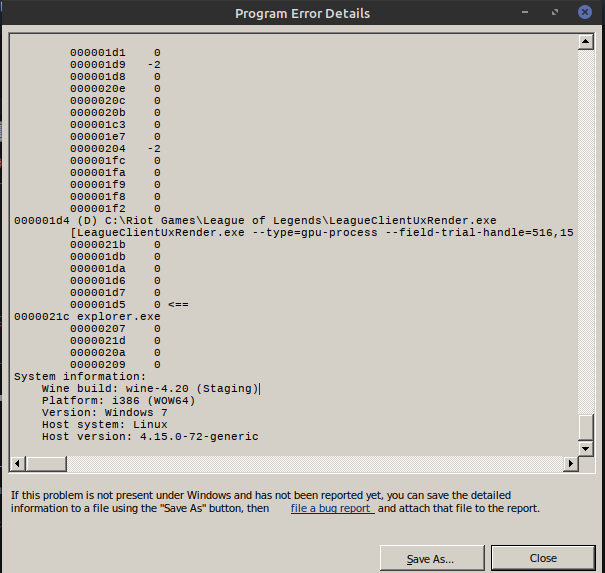The height and width of the screenshot is (573, 605).
Task: Click the '0000021c explorer.exe' line
Action: click(87, 317)
